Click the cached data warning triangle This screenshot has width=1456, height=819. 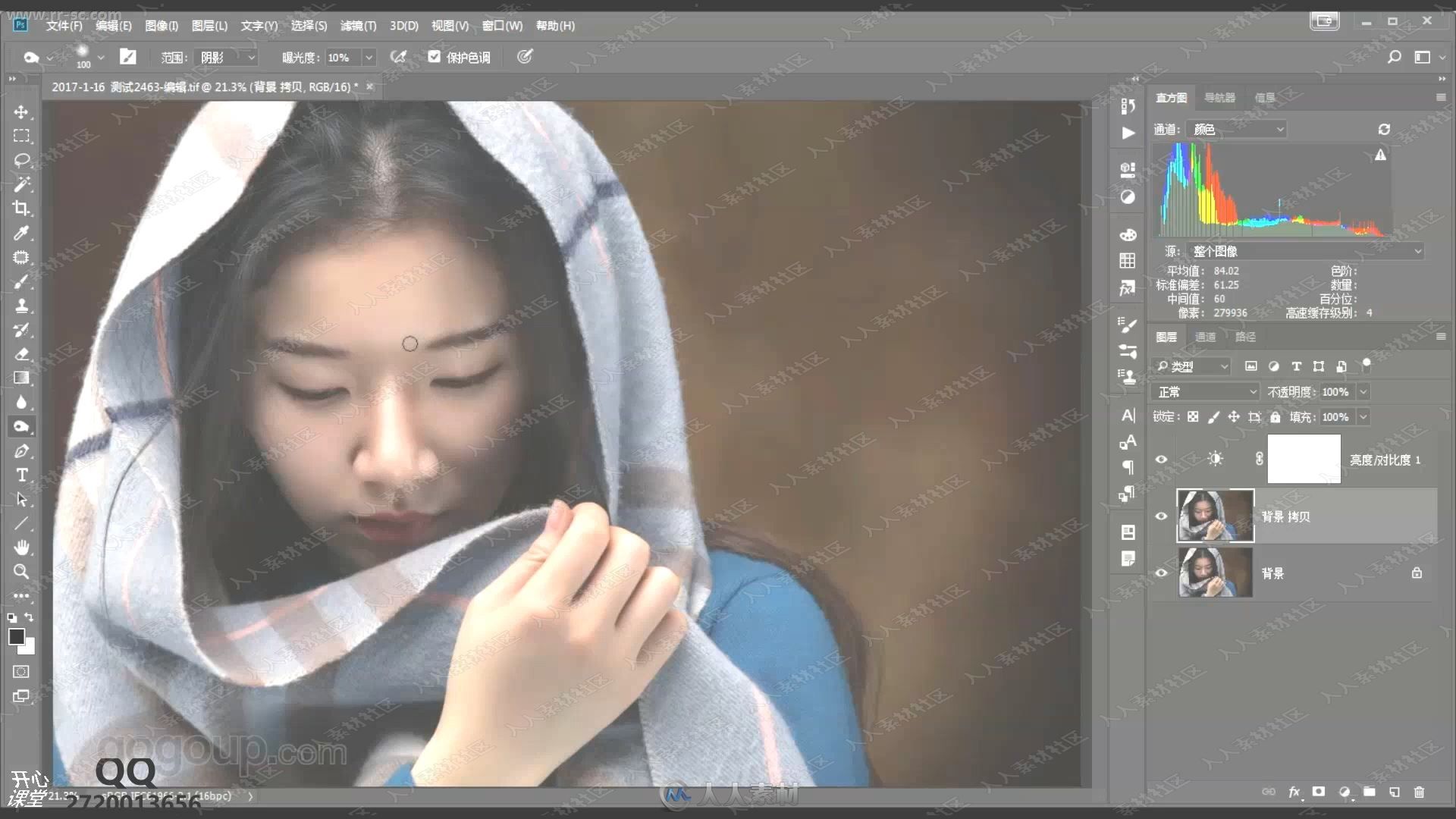(1381, 155)
